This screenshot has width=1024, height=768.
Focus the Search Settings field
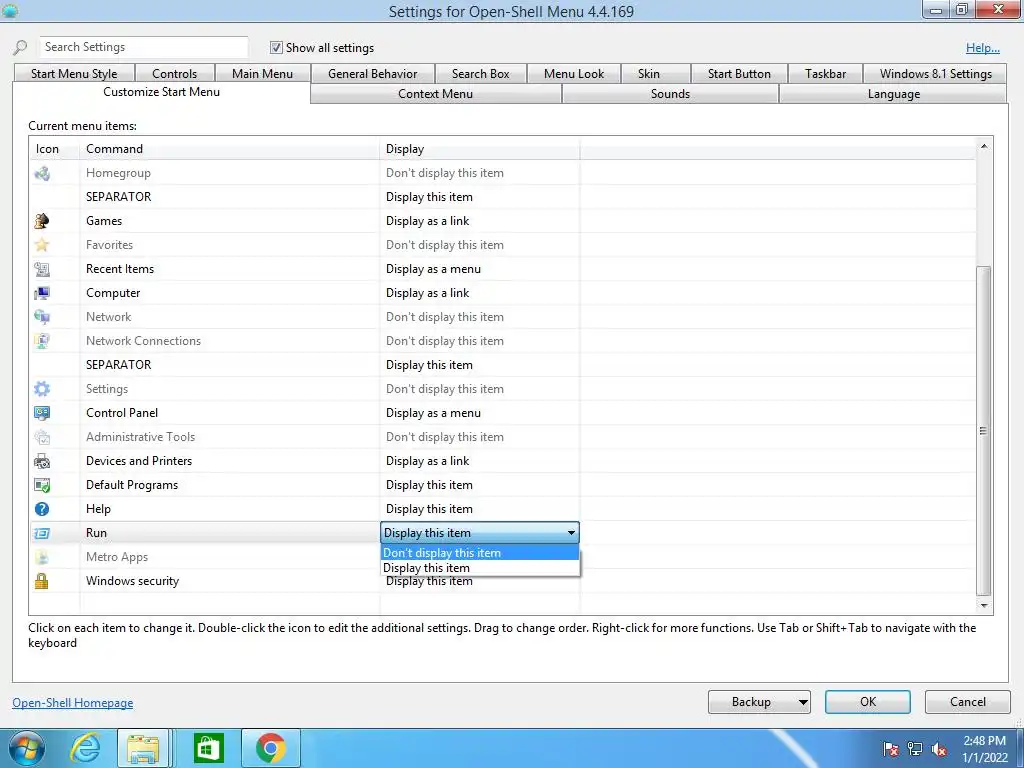144,47
